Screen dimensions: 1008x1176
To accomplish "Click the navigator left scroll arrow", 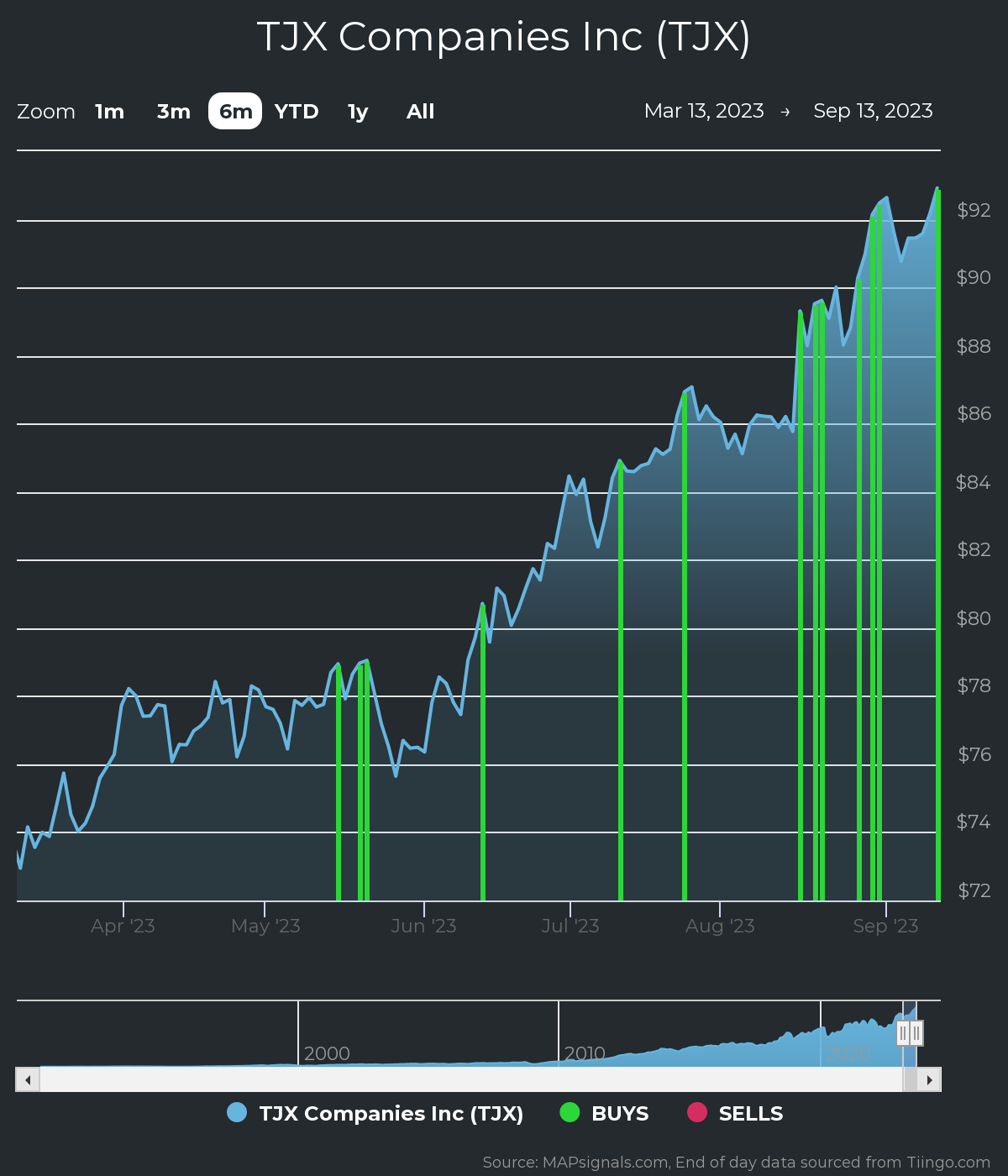I will pos(28,1079).
